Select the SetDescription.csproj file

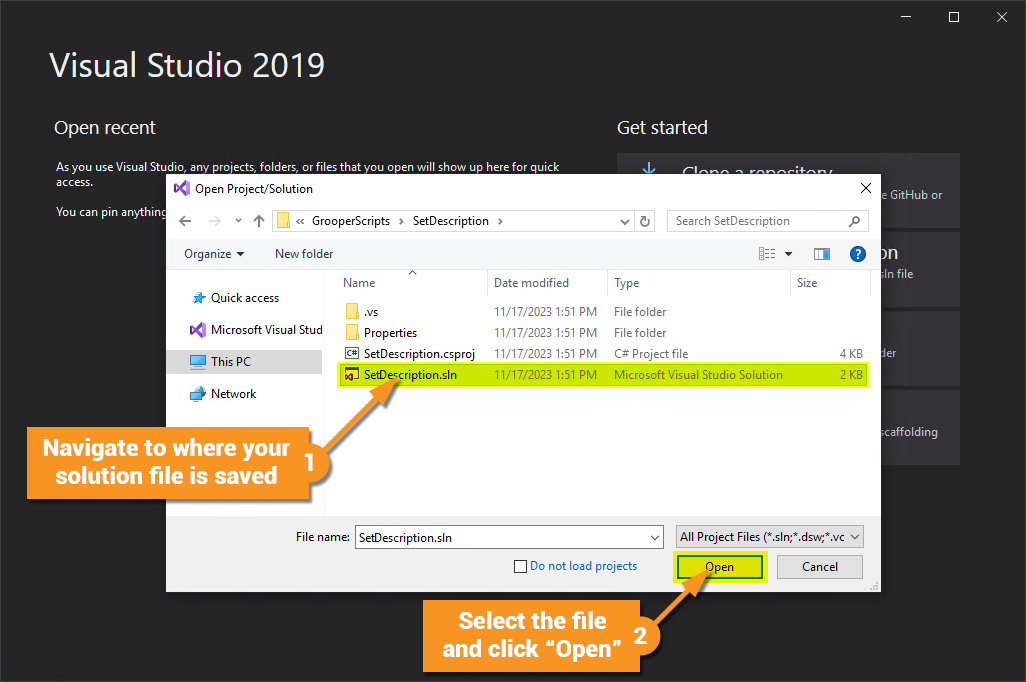pyautogui.click(x=603, y=354)
